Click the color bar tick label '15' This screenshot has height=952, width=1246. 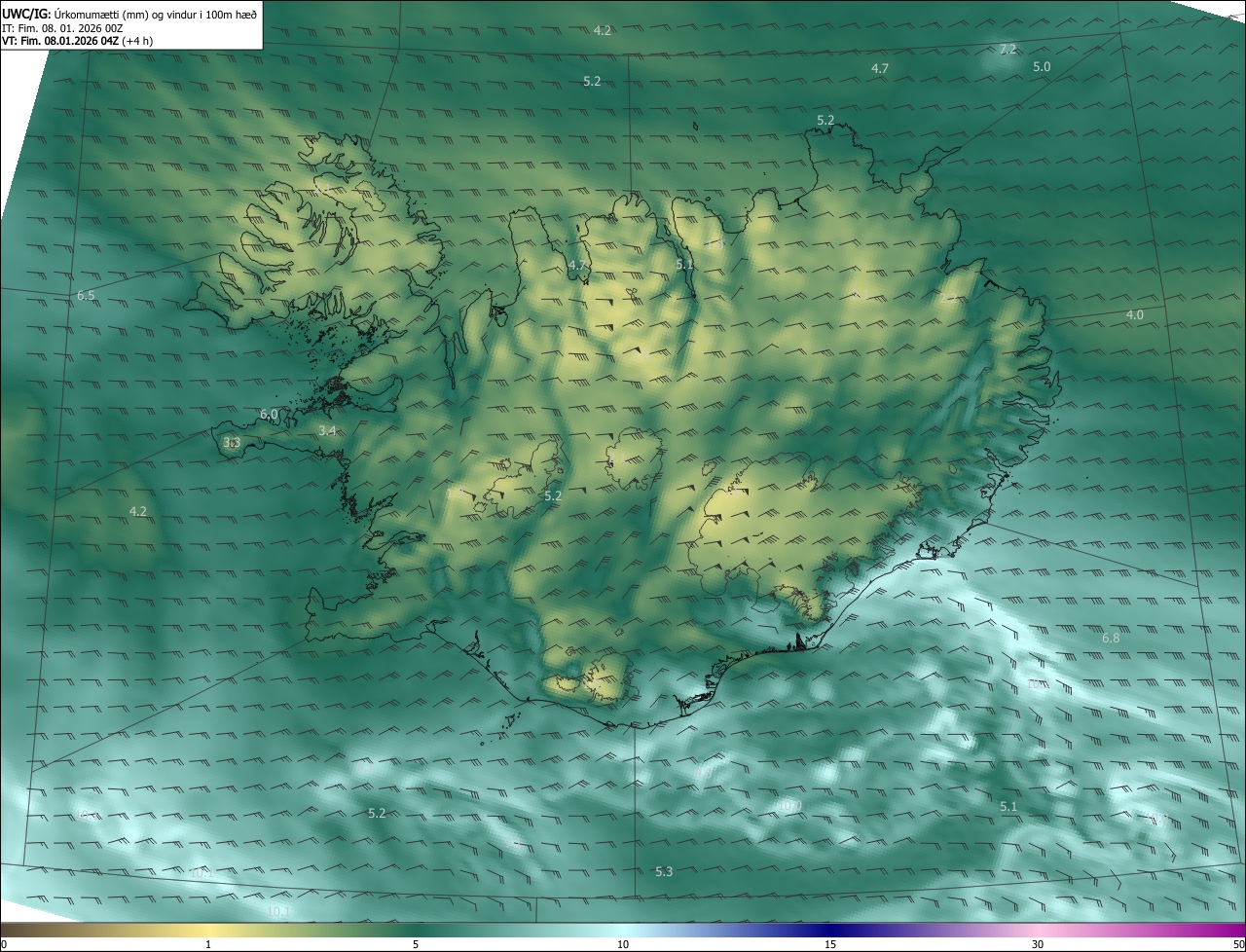(830, 944)
